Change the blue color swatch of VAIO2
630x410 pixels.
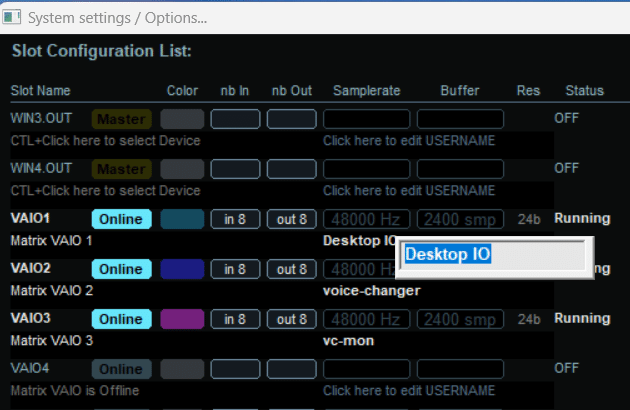(182, 269)
